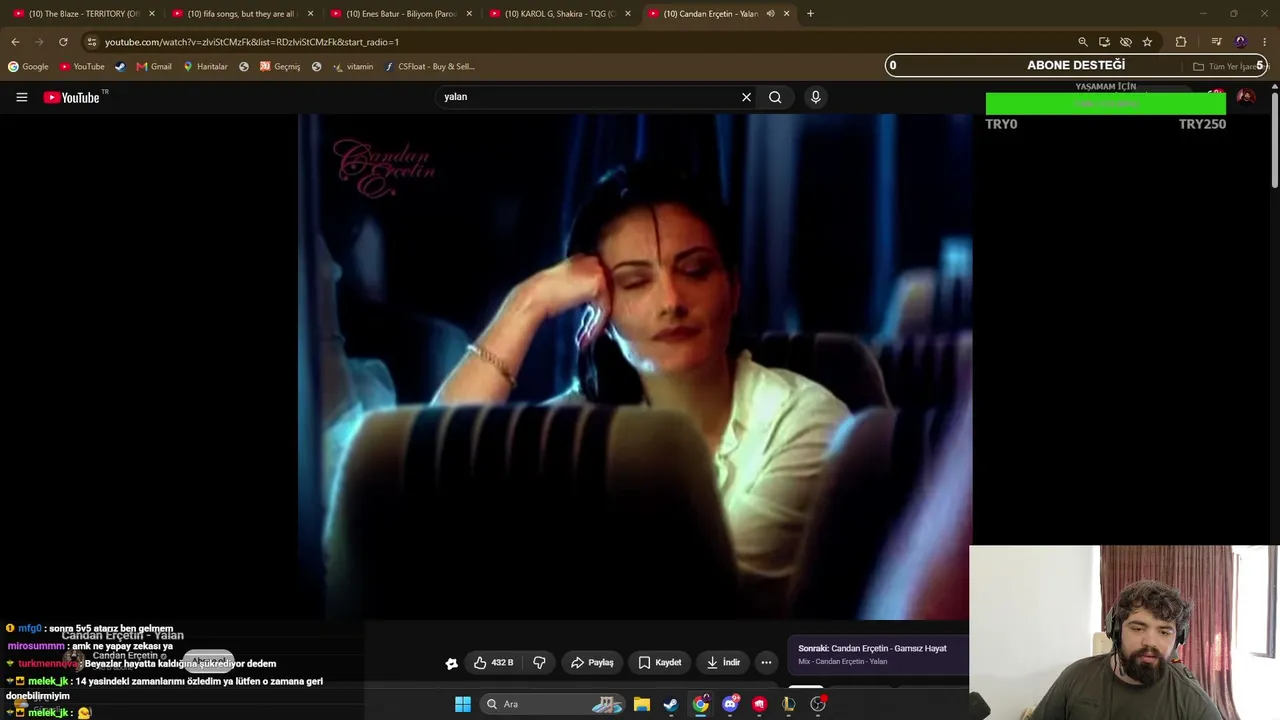
Task: Open Steam from the taskbar
Action: tap(671, 704)
